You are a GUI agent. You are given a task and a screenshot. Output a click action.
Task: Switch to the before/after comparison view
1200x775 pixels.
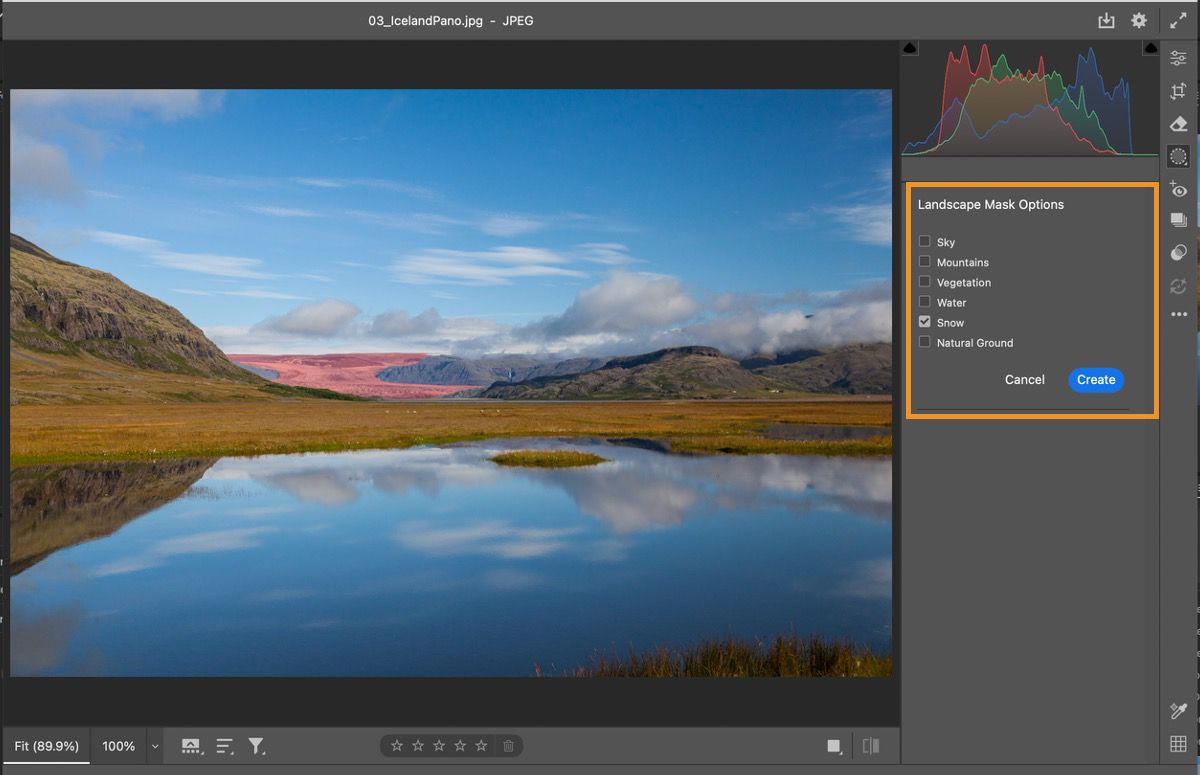pyautogui.click(x=870, y=745)
